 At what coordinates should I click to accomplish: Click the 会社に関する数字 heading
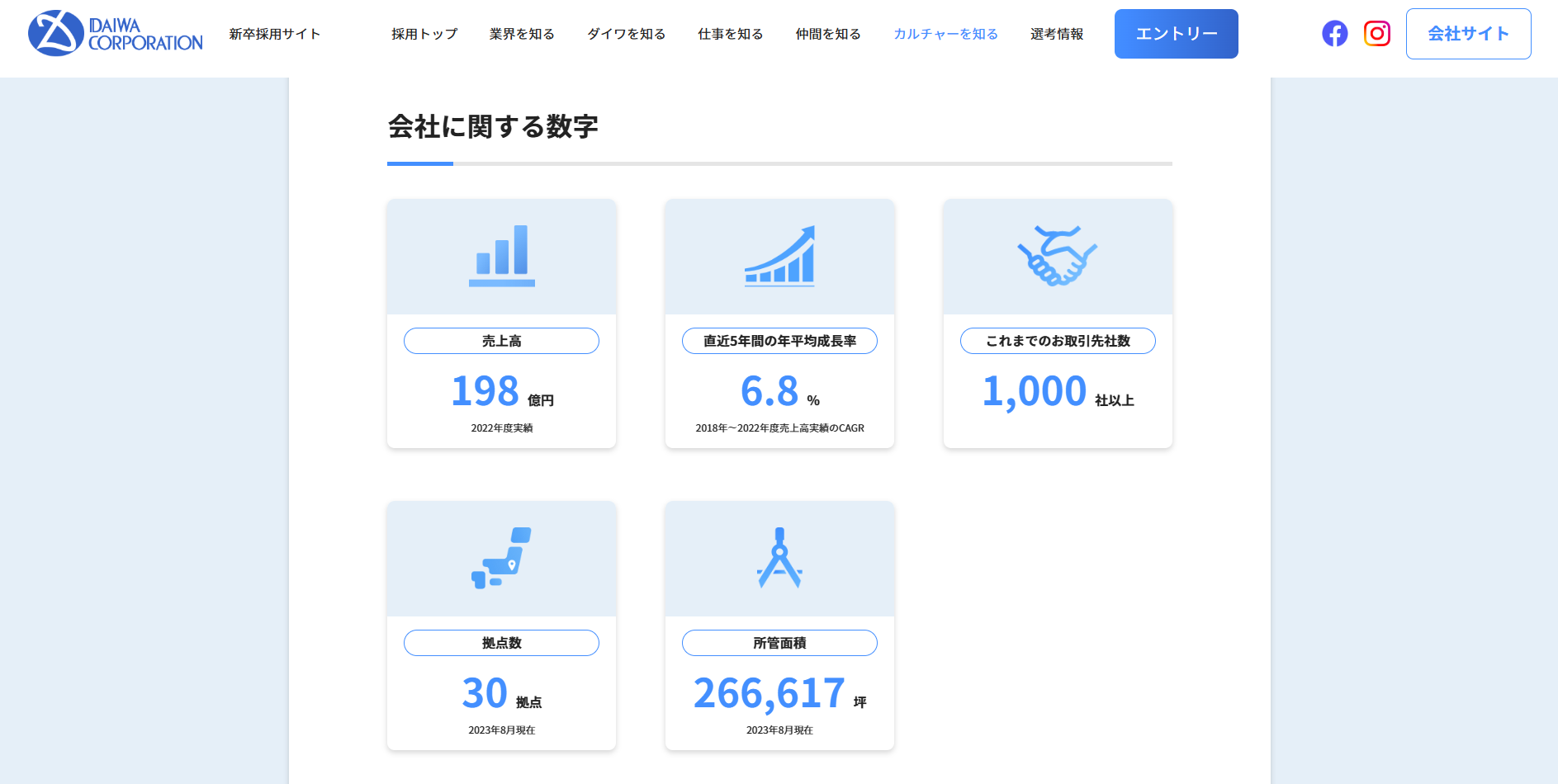(x=493, y=126)
